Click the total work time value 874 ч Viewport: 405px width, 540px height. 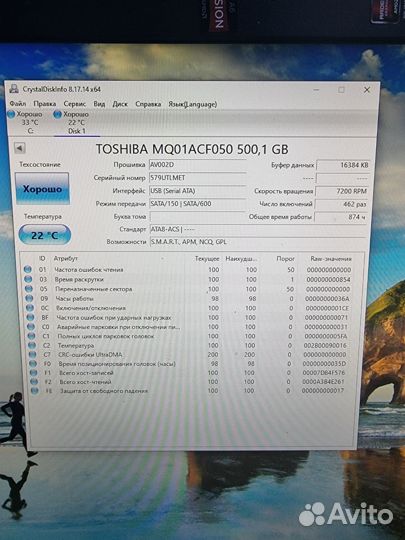pyautogui.click(x=341, y=217)
